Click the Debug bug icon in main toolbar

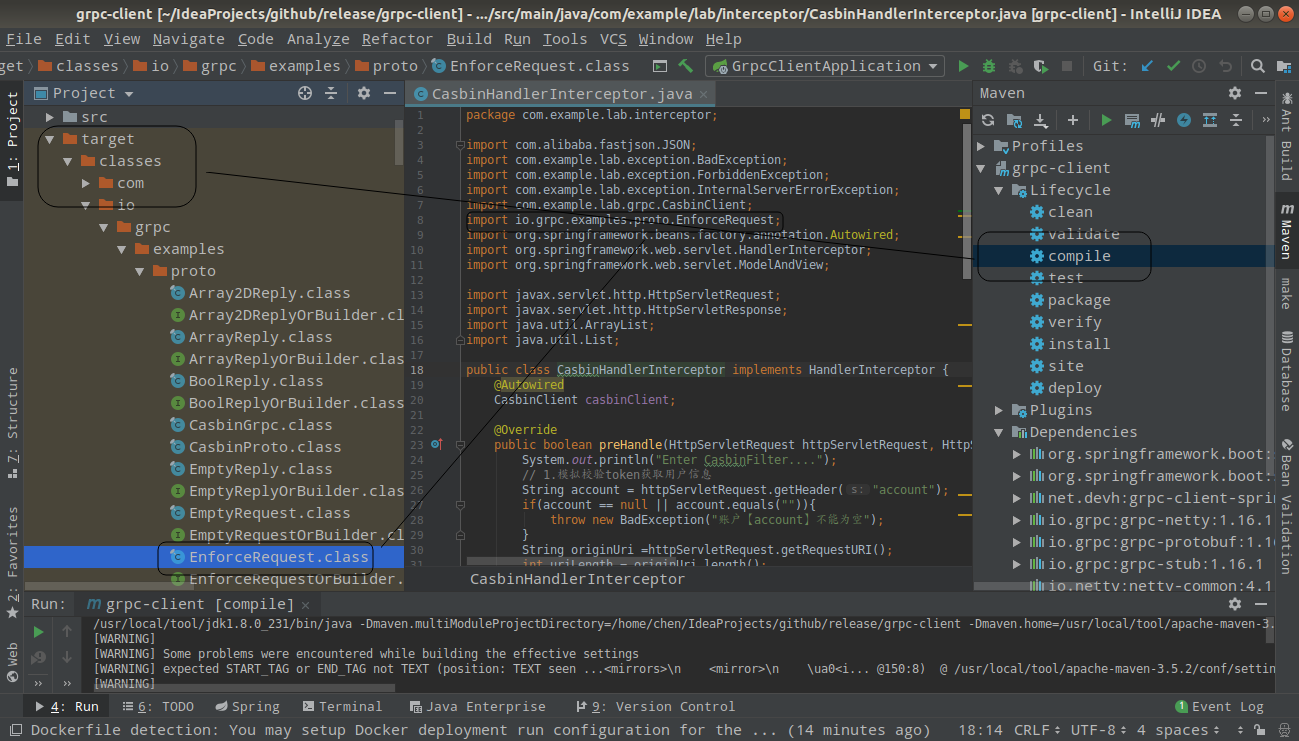(x=989, y=66)
